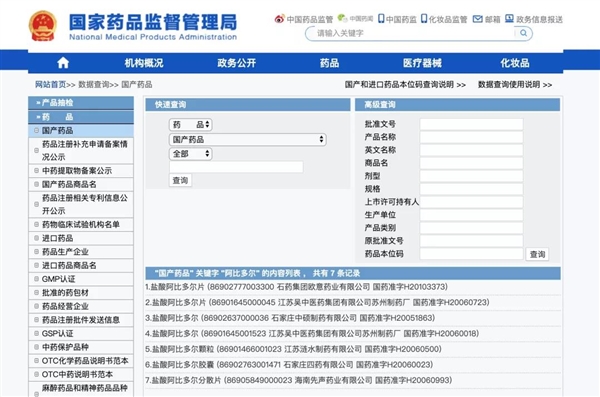Open result 1 盐酸阿比多尔片 石药集团欧意
This screenshot has width=600, height=397.
[x=296, y=287]
